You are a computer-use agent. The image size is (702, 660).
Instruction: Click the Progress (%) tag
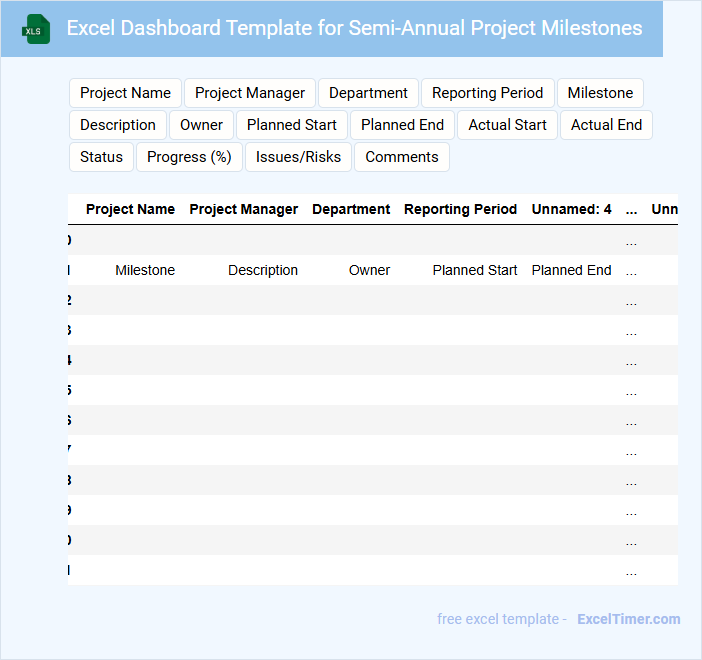click(x=189, y=157)
